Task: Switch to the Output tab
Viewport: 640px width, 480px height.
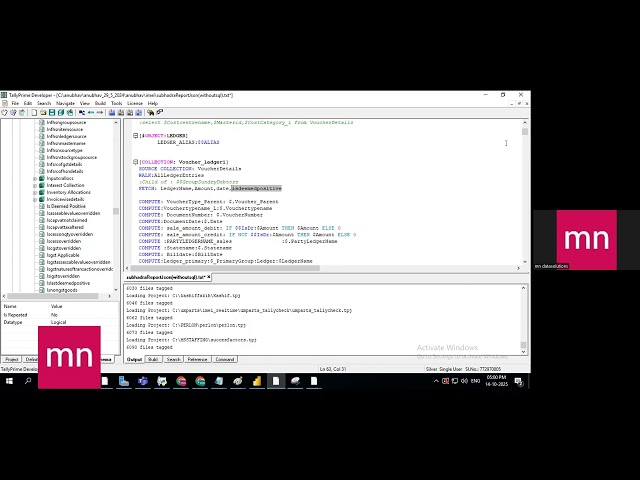Action: click(134, 360)
